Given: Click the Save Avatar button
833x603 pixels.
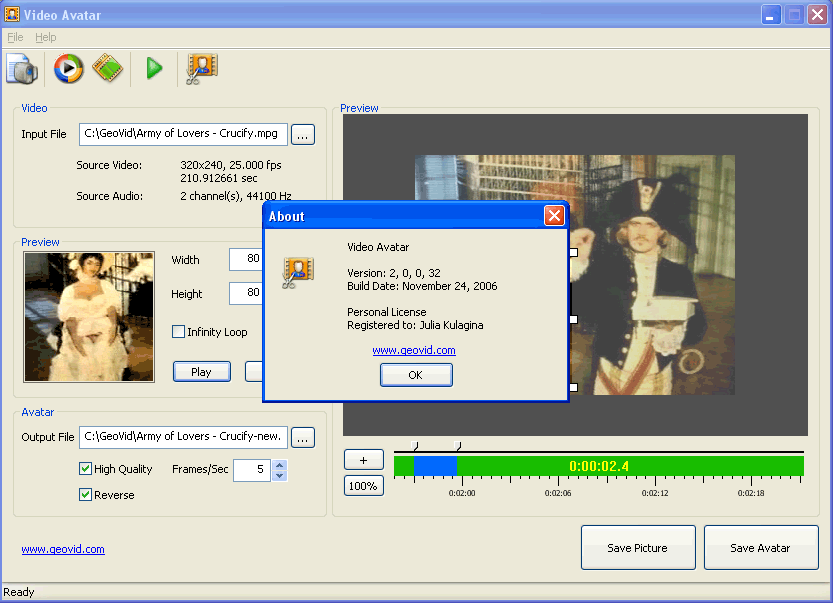Looking at the screenshot, I should (761, 548).
